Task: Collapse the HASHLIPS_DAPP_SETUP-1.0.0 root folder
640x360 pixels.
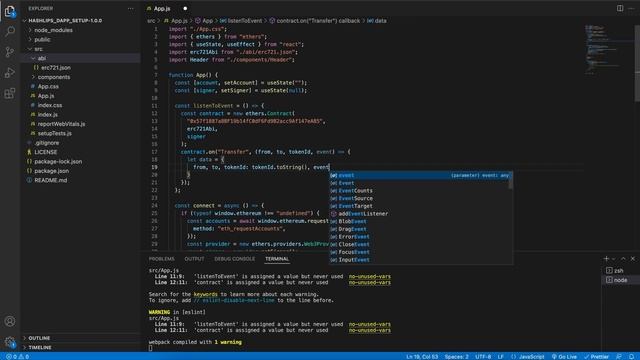Action: click(x=65, y=20)
